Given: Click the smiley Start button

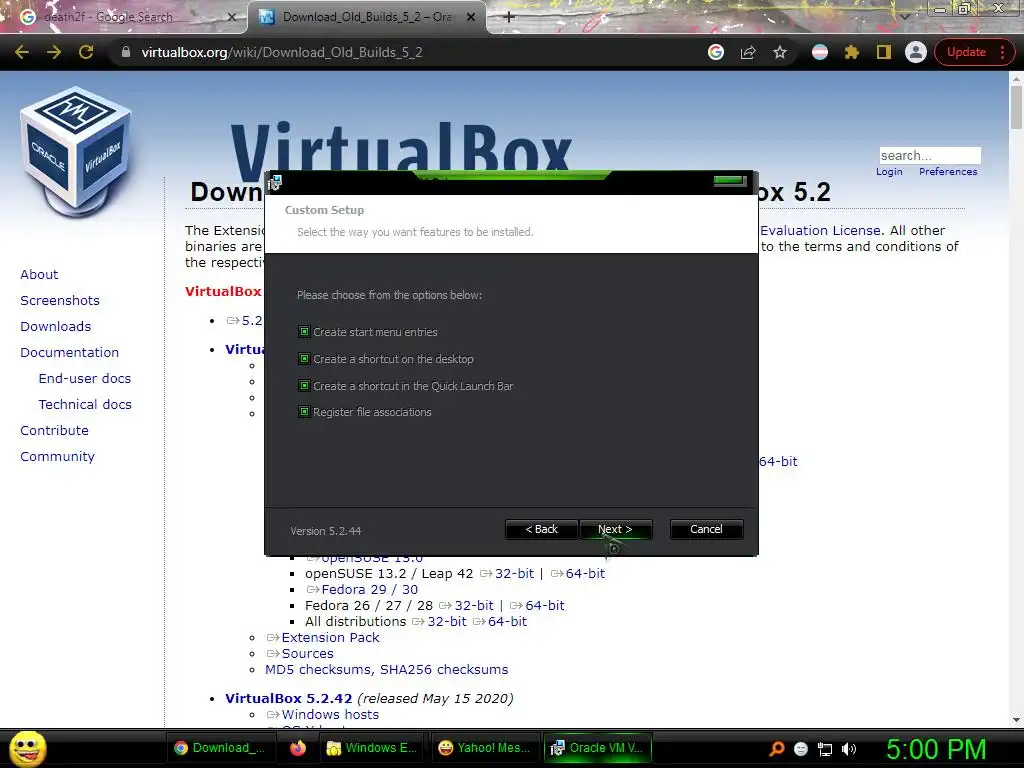Looking at the screenshot, I should click(27, 748).
